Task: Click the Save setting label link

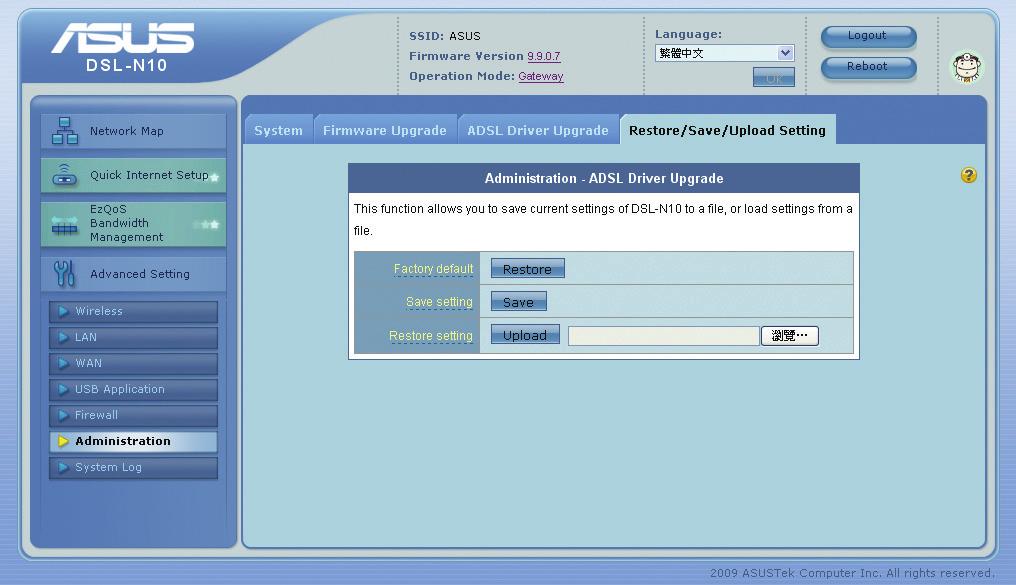Action: 439,302
